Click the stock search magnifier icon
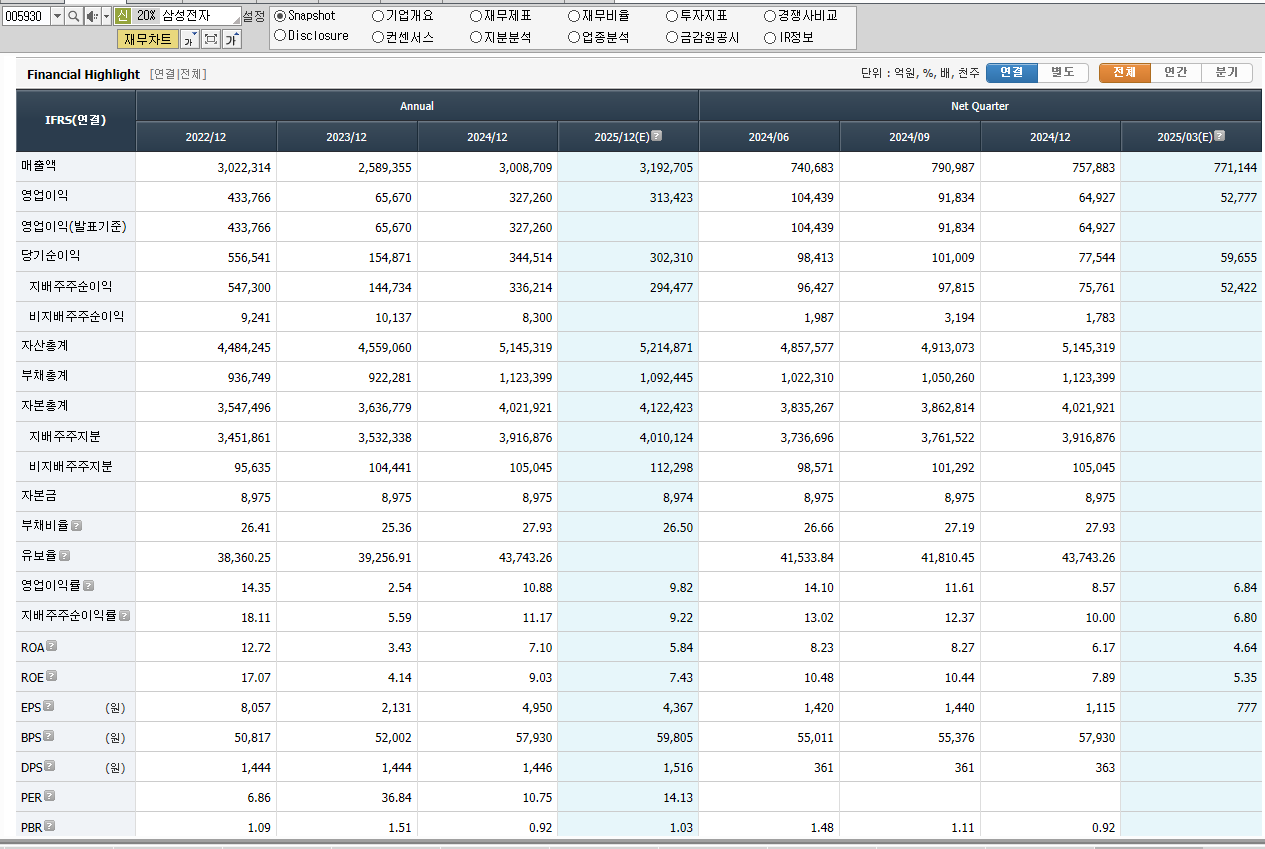 74,16
